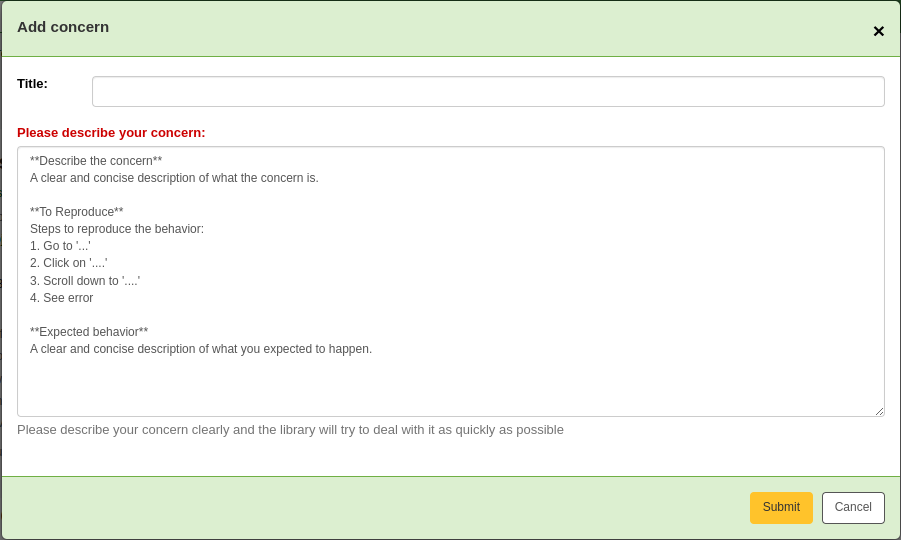Click the 'Add concern' dialog heading
The image size is (901, 540).
tap(63, 27)
